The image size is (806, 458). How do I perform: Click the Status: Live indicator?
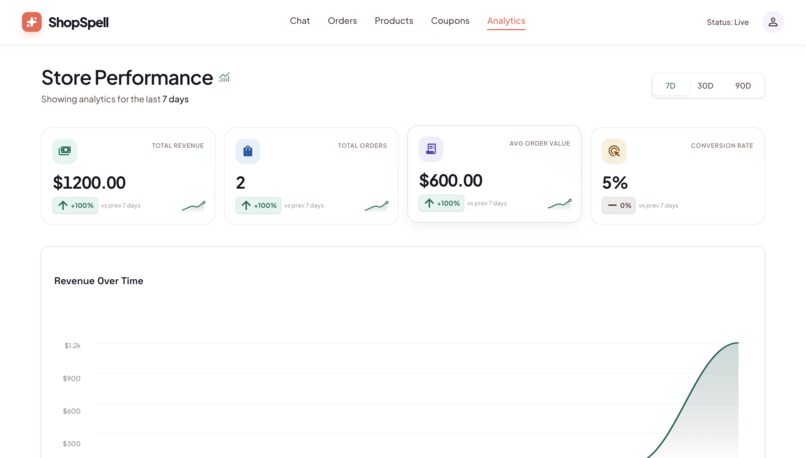click(727, 22)
